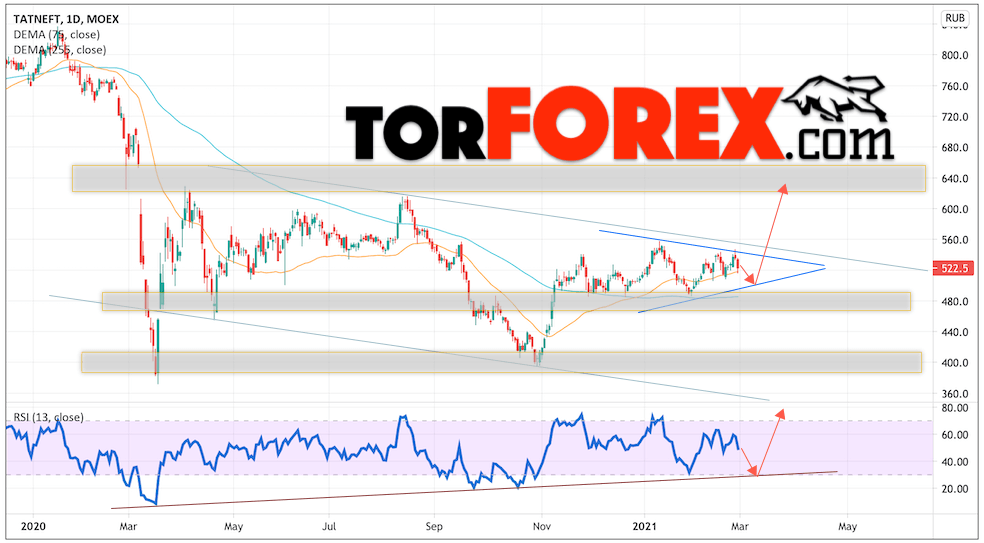Click the Mar 2020 time axis label
The height and width of the screenshot is (543, 984).
[x=129, y=526]
